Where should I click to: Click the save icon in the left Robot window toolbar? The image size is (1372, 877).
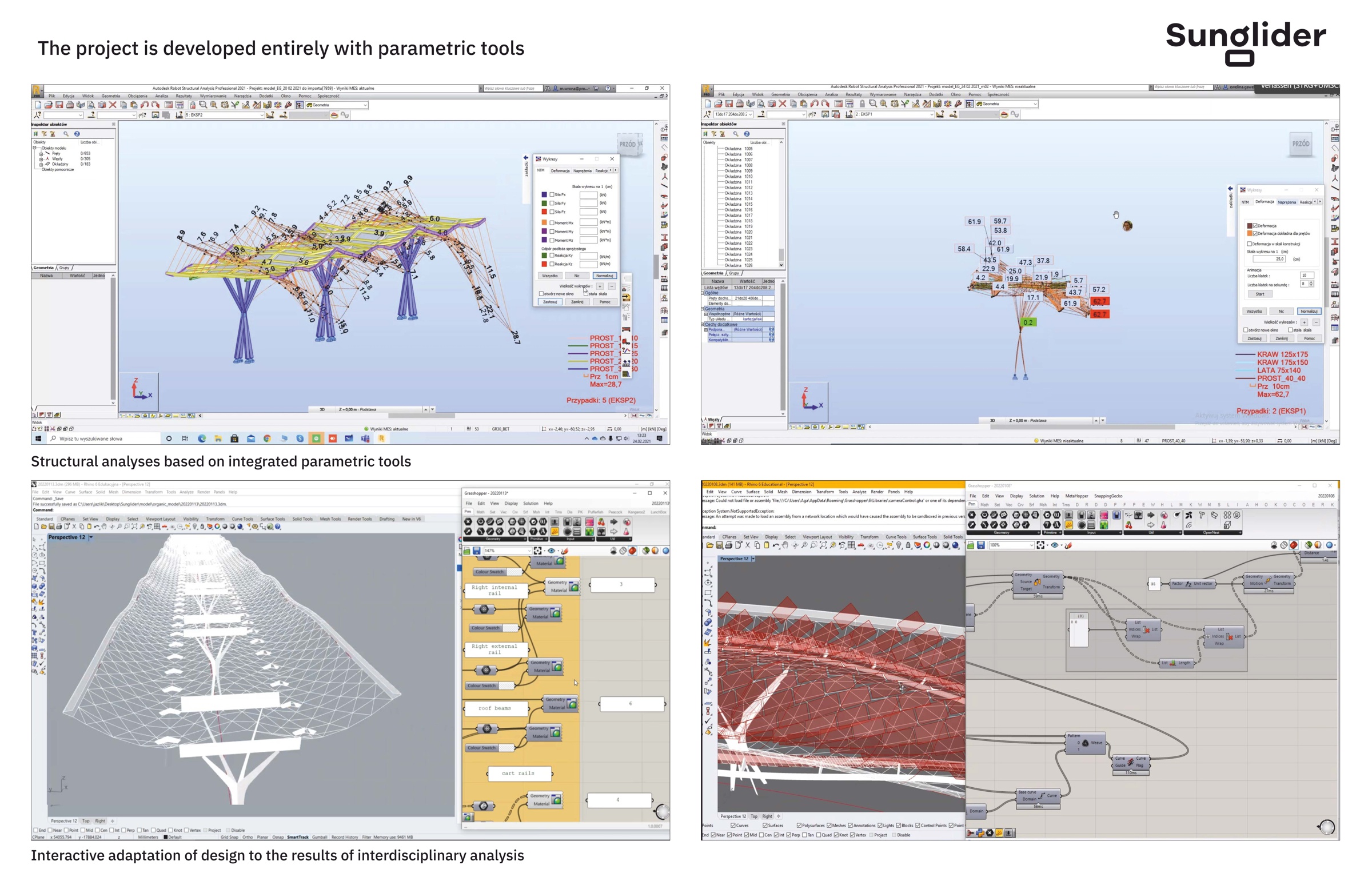coord(59,105)
